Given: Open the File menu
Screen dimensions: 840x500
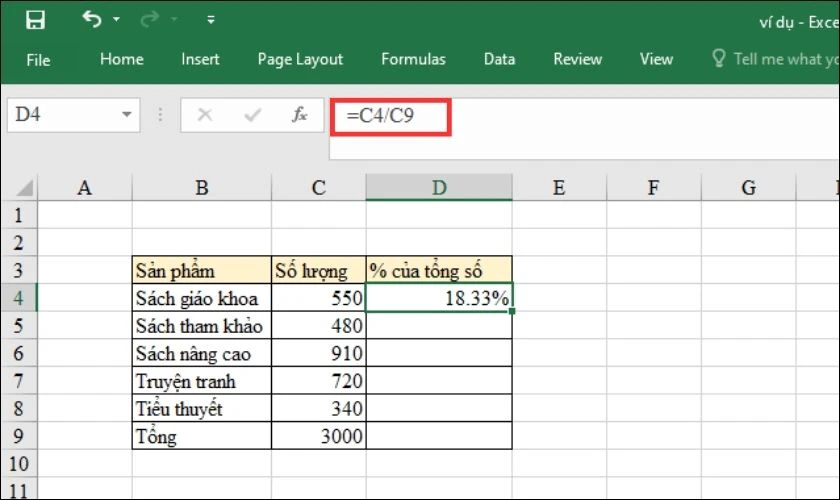Looking at the screenshot, I should coord(38,59).
